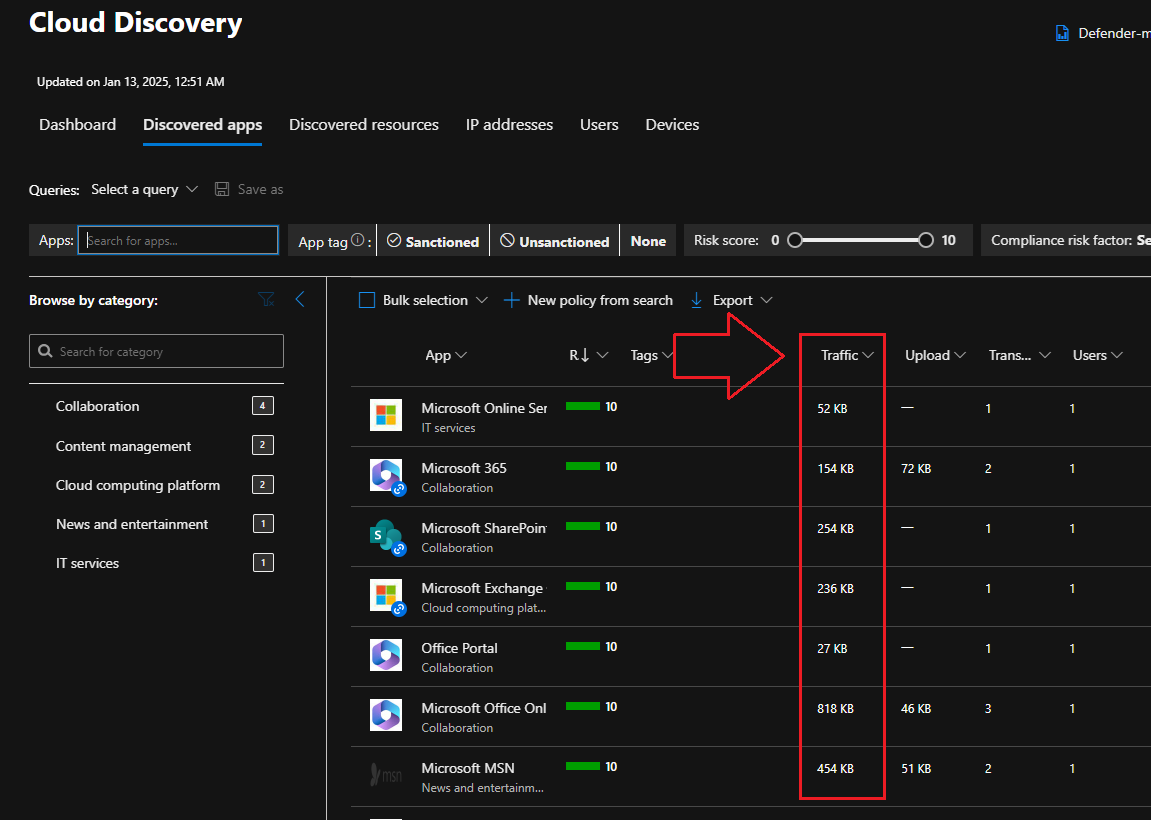Switch to the Discovered resources tab
Viewport: 1151px width, 820px height.
click(x=364, y=125)
